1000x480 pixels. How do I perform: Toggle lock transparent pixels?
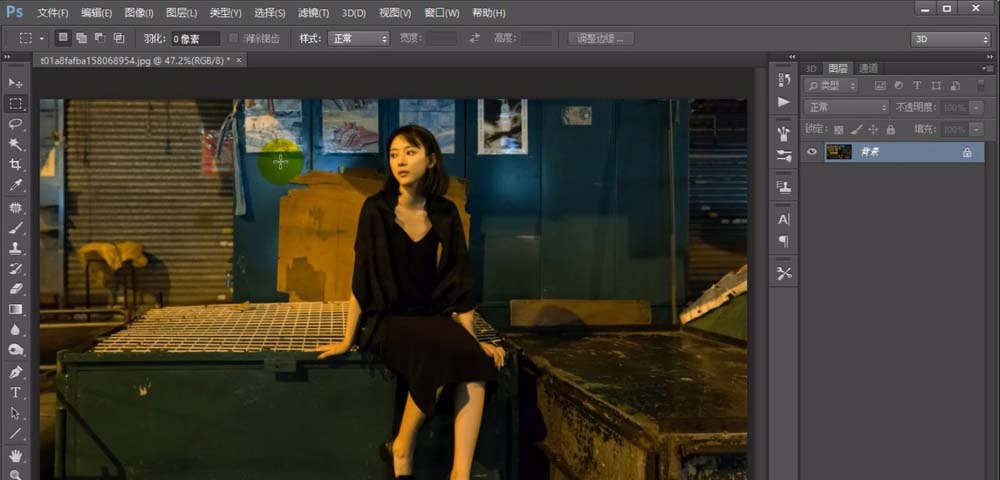839,129
